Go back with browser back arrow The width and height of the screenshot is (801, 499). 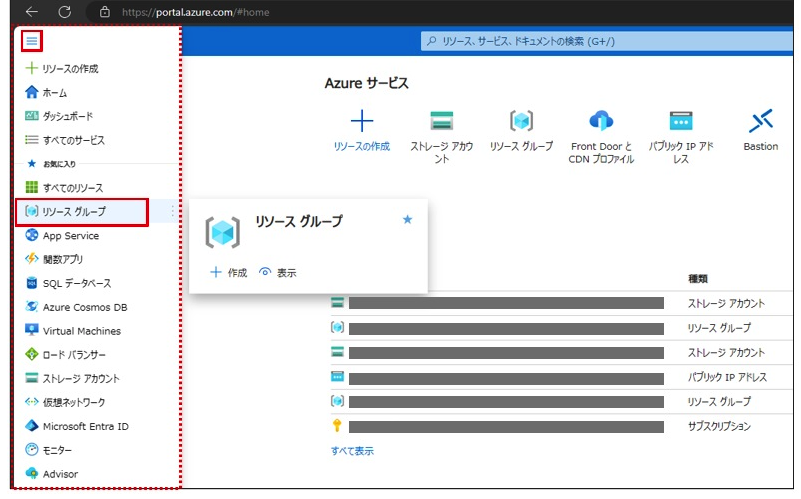click(x=31, y=12)
